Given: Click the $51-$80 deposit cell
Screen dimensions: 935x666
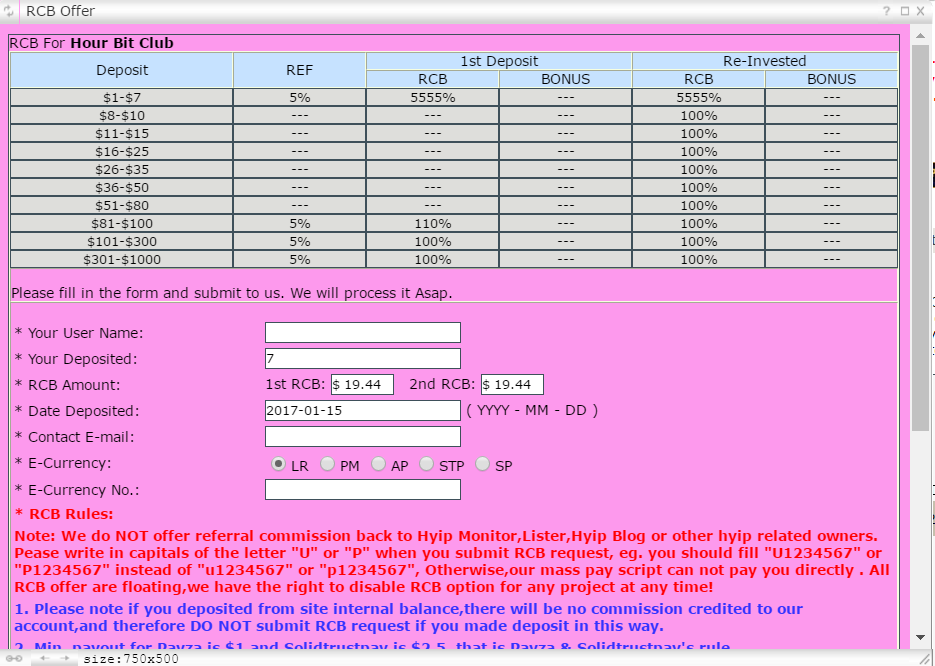Looking at the screenshot, I should point(122,206).
